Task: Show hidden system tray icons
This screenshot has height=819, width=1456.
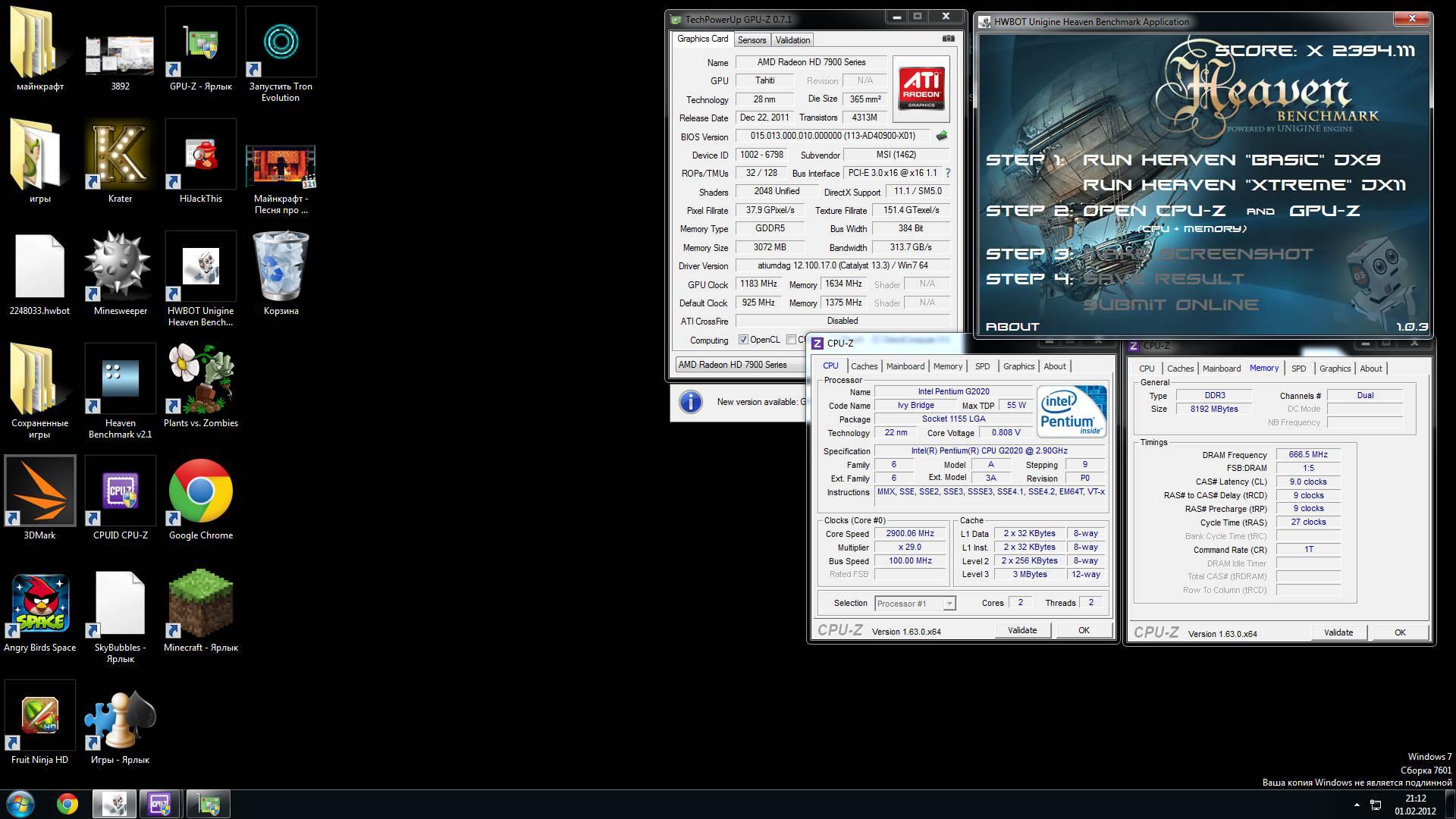Action: (1357, 805)
